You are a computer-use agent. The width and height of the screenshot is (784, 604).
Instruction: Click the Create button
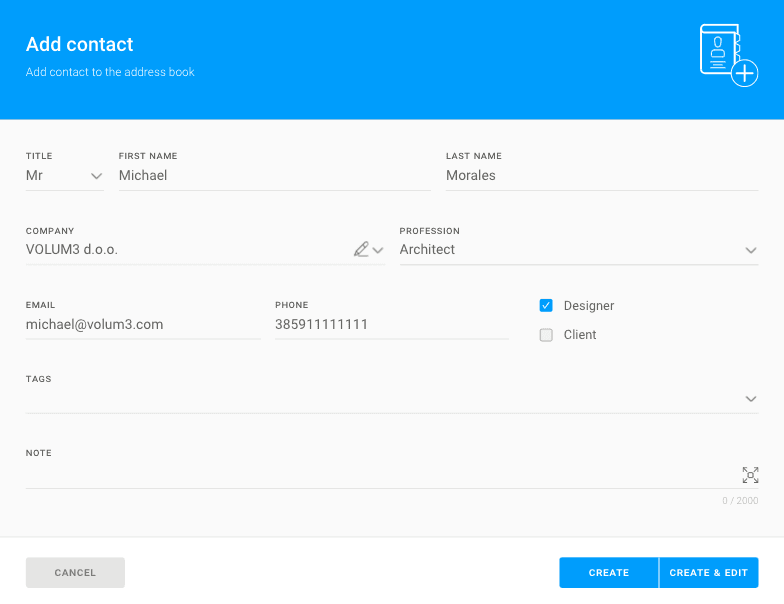(608, 573)
